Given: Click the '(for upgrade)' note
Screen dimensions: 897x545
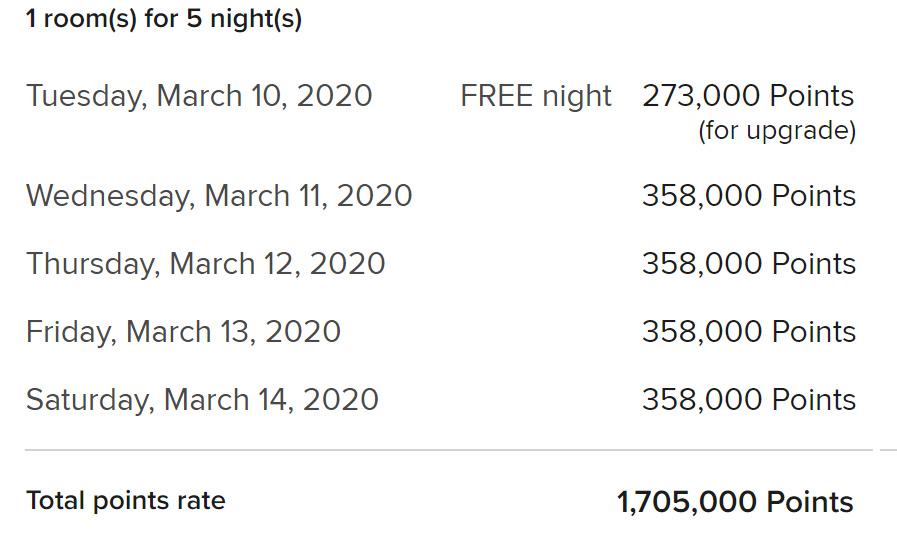Looking at the screenshot, I should (777, 130).
